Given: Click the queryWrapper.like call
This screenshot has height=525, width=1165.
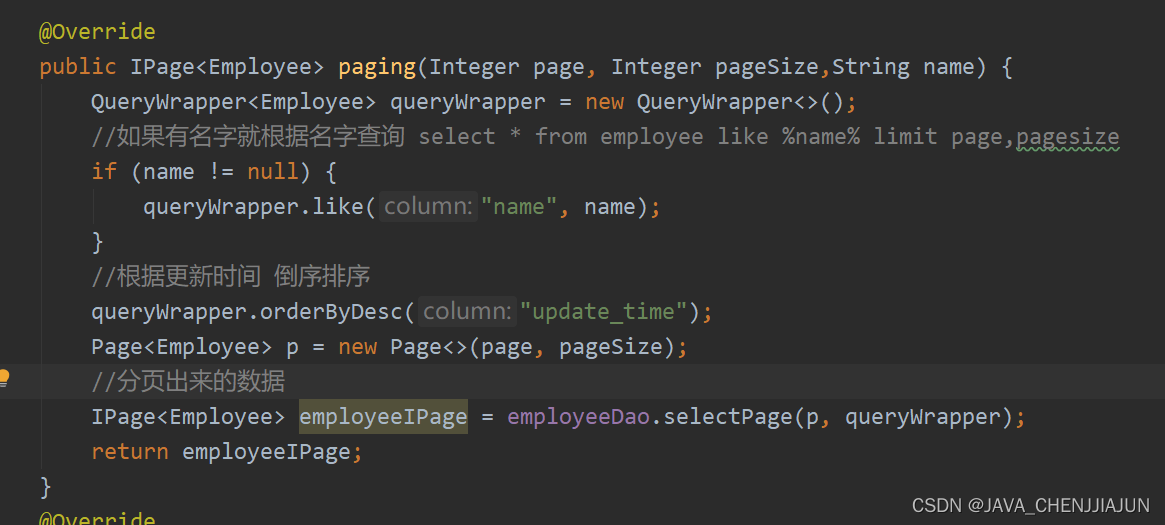Looking at the screenshot, I should tap(253, 207).
